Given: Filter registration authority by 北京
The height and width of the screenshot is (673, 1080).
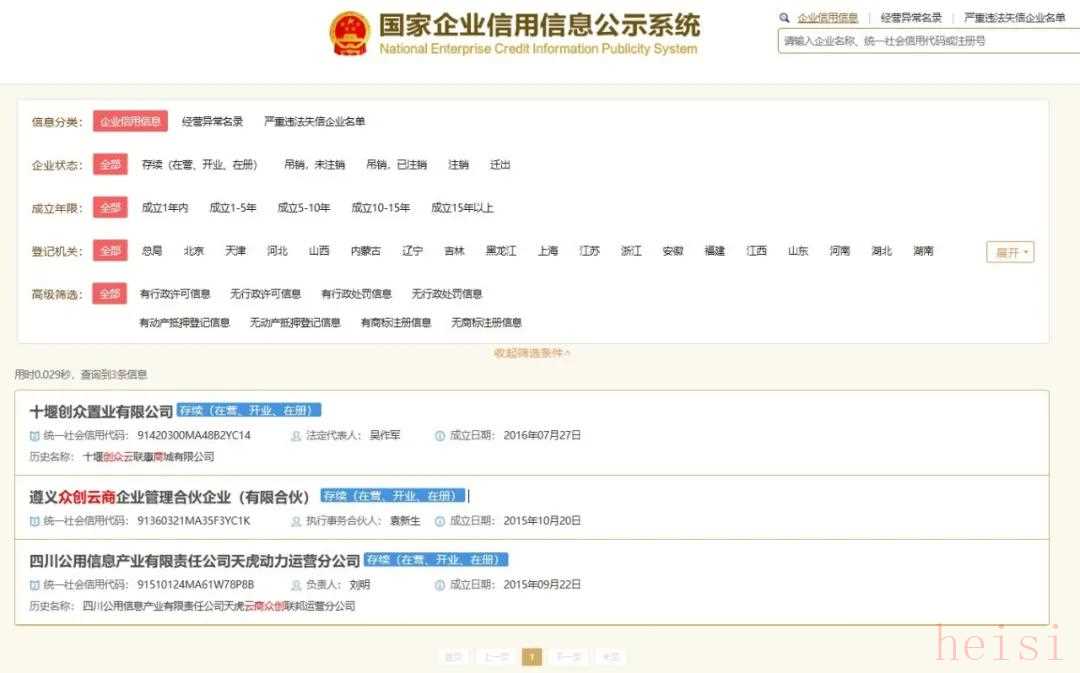Looking at the screenshot, I should click(x=194, y=251).
